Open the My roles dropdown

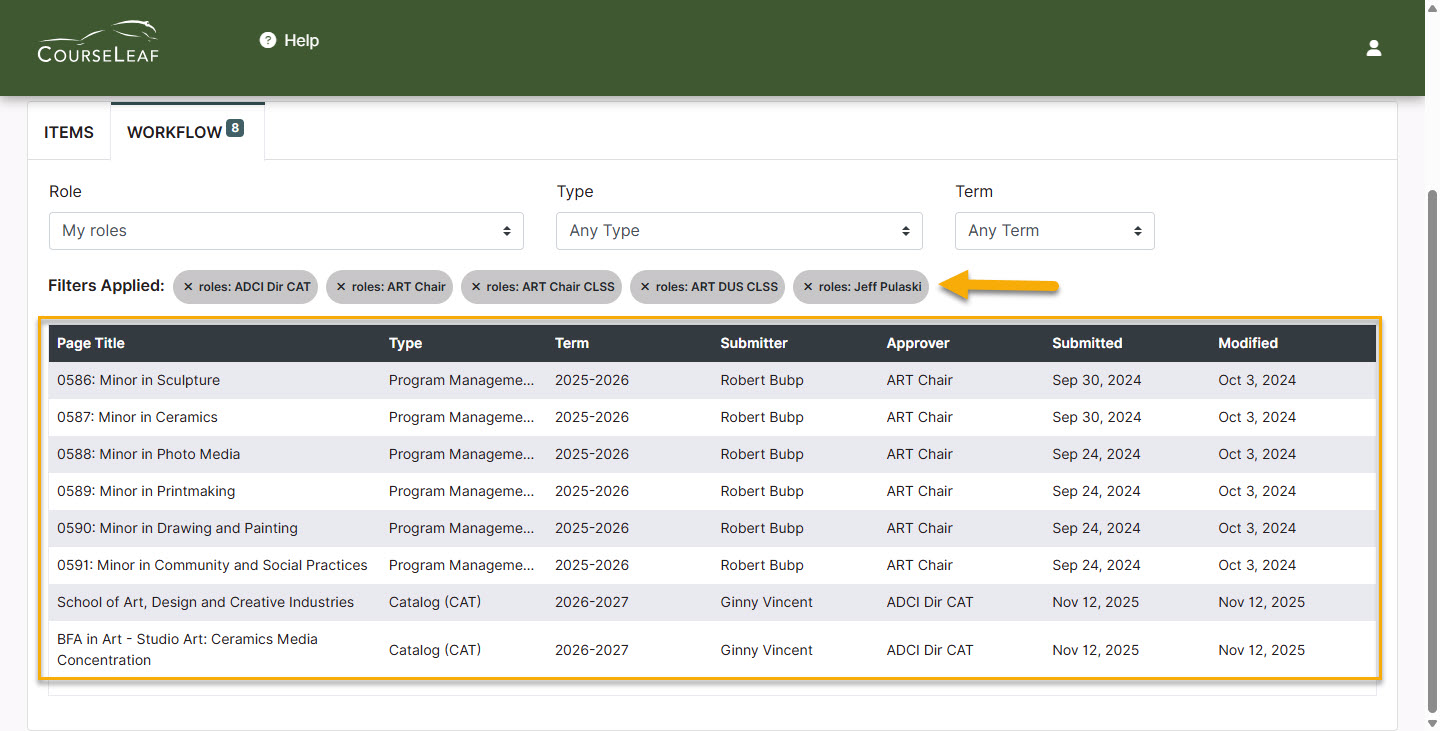[x=286, y=230]
